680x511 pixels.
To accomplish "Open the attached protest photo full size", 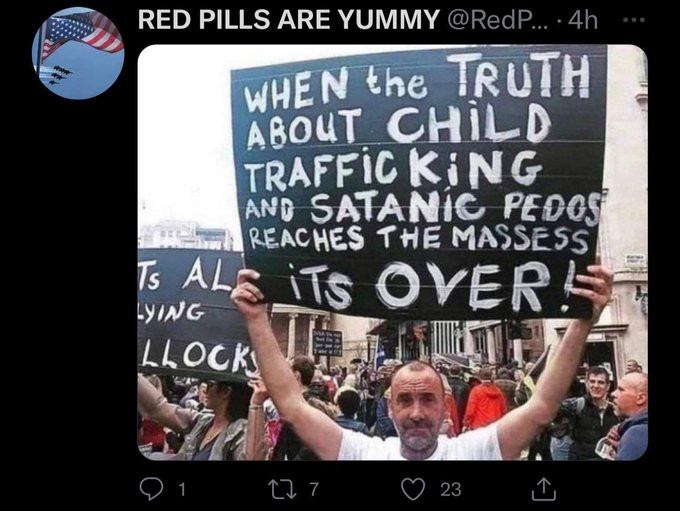I will 392,252.
